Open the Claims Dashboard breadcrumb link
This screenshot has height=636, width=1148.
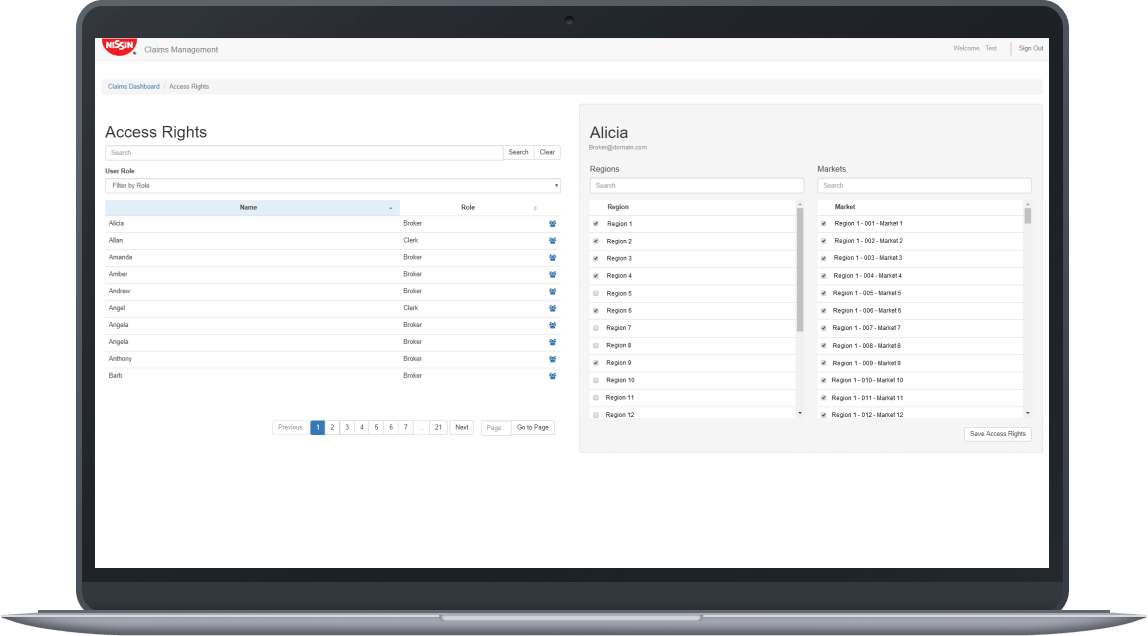(133, 86)
